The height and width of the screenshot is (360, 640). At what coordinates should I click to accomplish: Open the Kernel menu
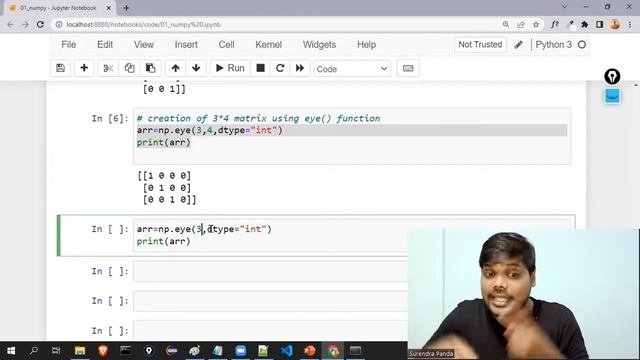[269, 44]
